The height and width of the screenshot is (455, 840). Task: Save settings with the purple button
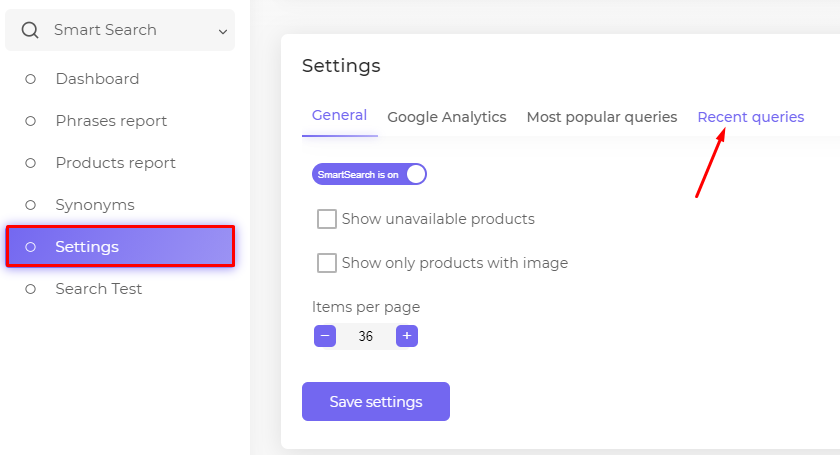(376, 401)
